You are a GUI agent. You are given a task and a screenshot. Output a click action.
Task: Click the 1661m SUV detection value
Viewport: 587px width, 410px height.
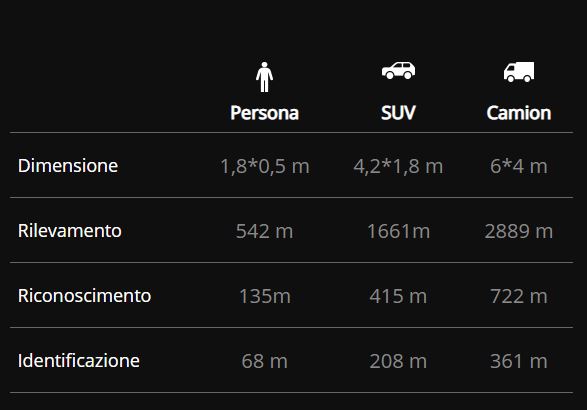(398, 231)
